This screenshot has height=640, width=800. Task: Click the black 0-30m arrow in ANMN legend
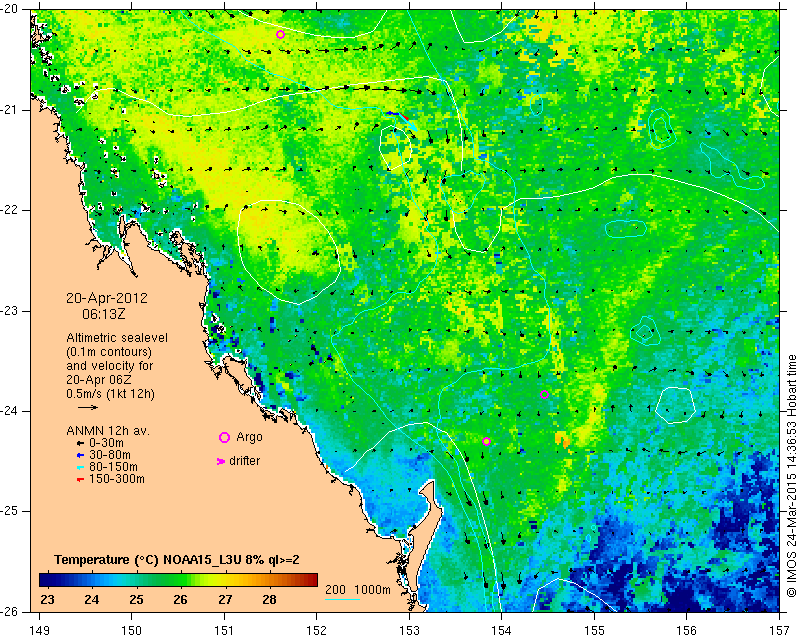point(80,444)
